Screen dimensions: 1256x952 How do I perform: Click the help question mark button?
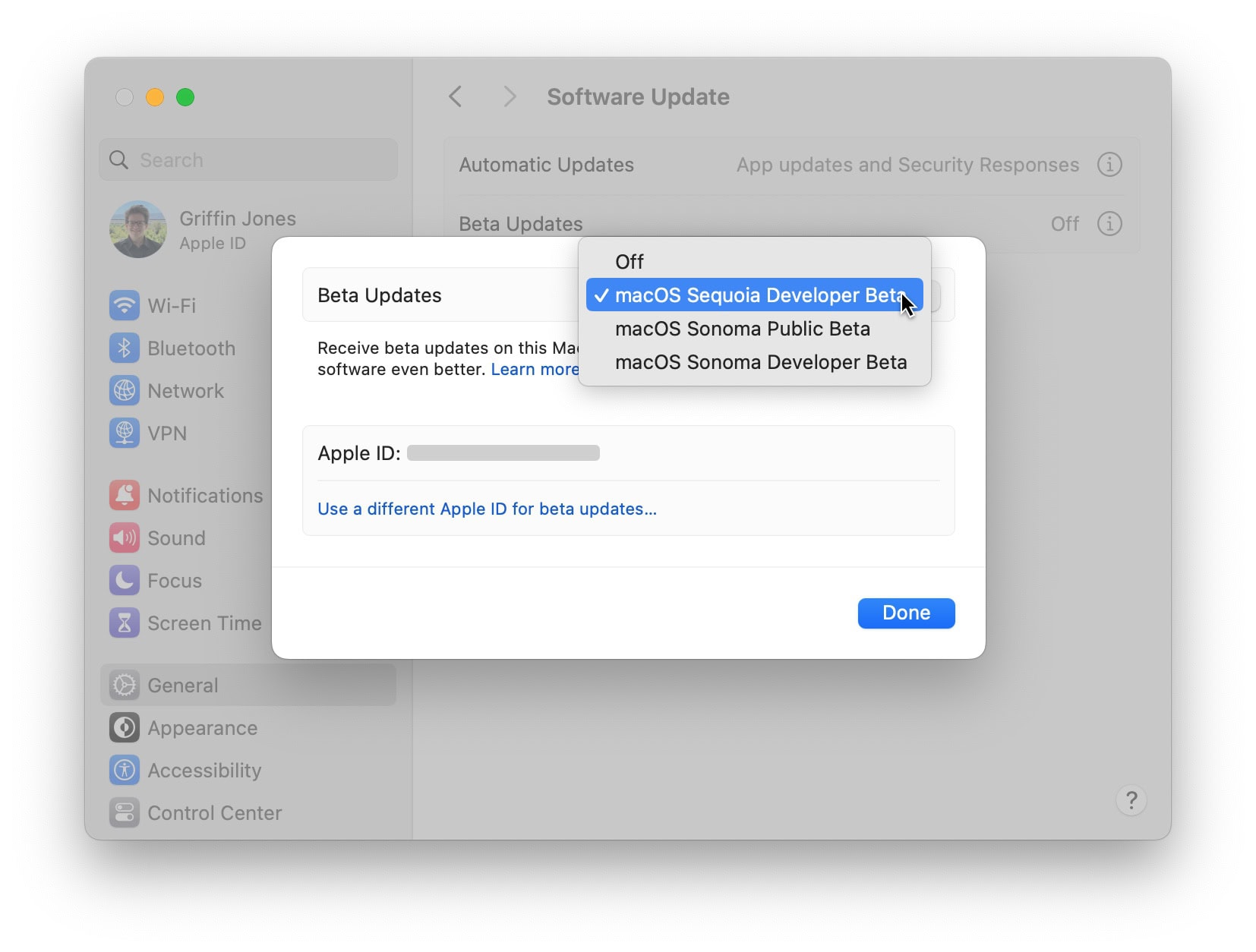click(x=1131, y=800)
